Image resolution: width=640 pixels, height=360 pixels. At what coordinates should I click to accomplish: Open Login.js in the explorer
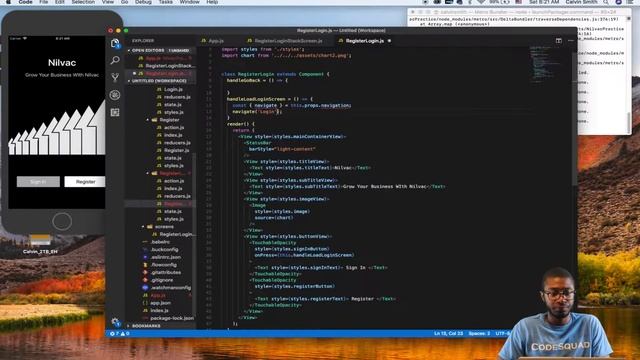coord(173,89)
